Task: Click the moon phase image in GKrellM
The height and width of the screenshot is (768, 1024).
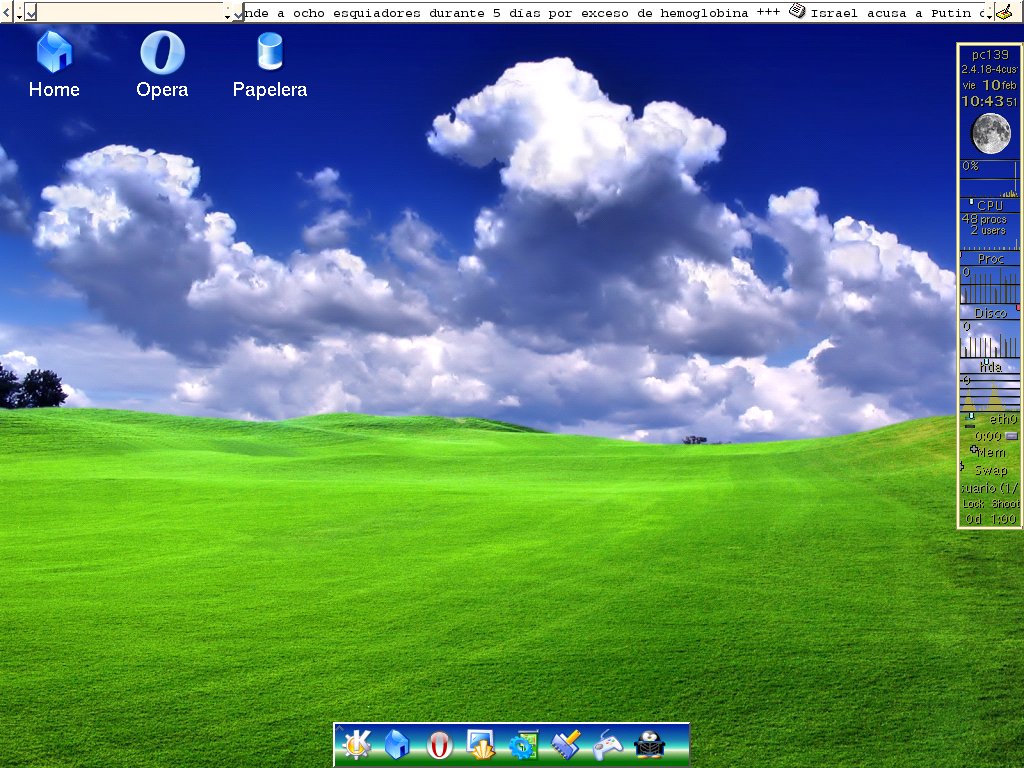Action: point(991,133)
